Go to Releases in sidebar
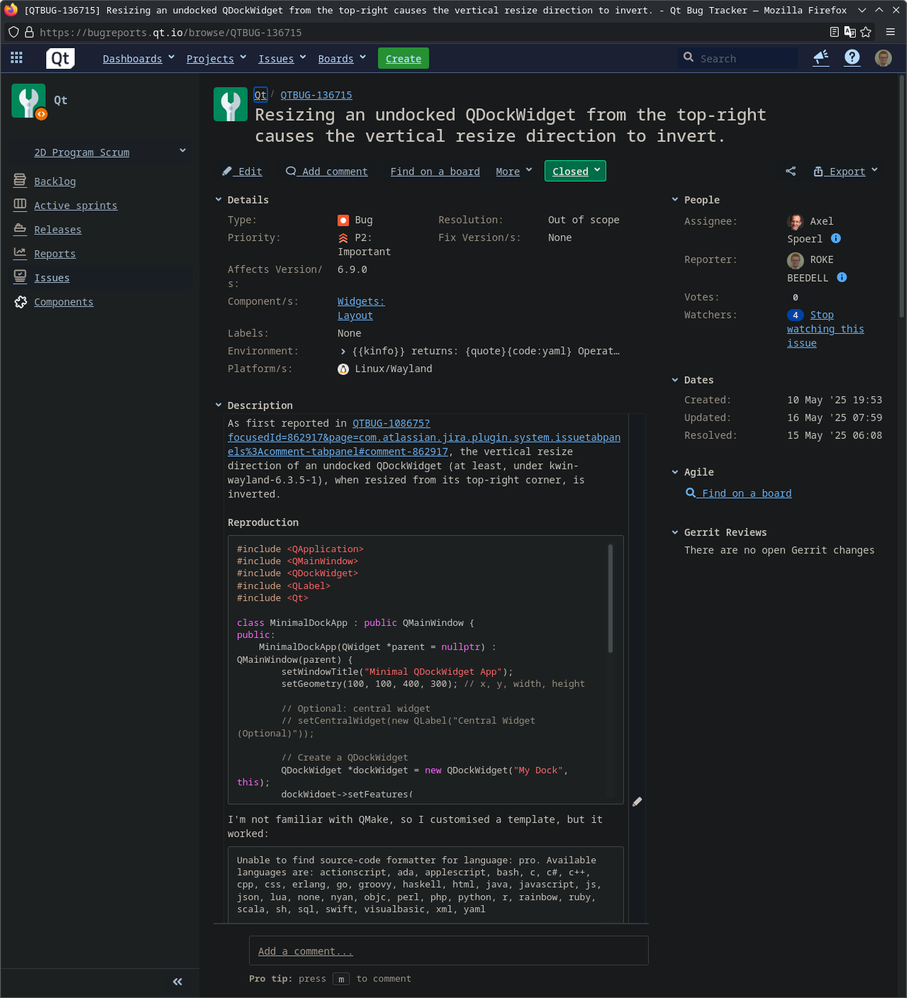Viewport: 907px width, 998px height. (x=57, y=230)
